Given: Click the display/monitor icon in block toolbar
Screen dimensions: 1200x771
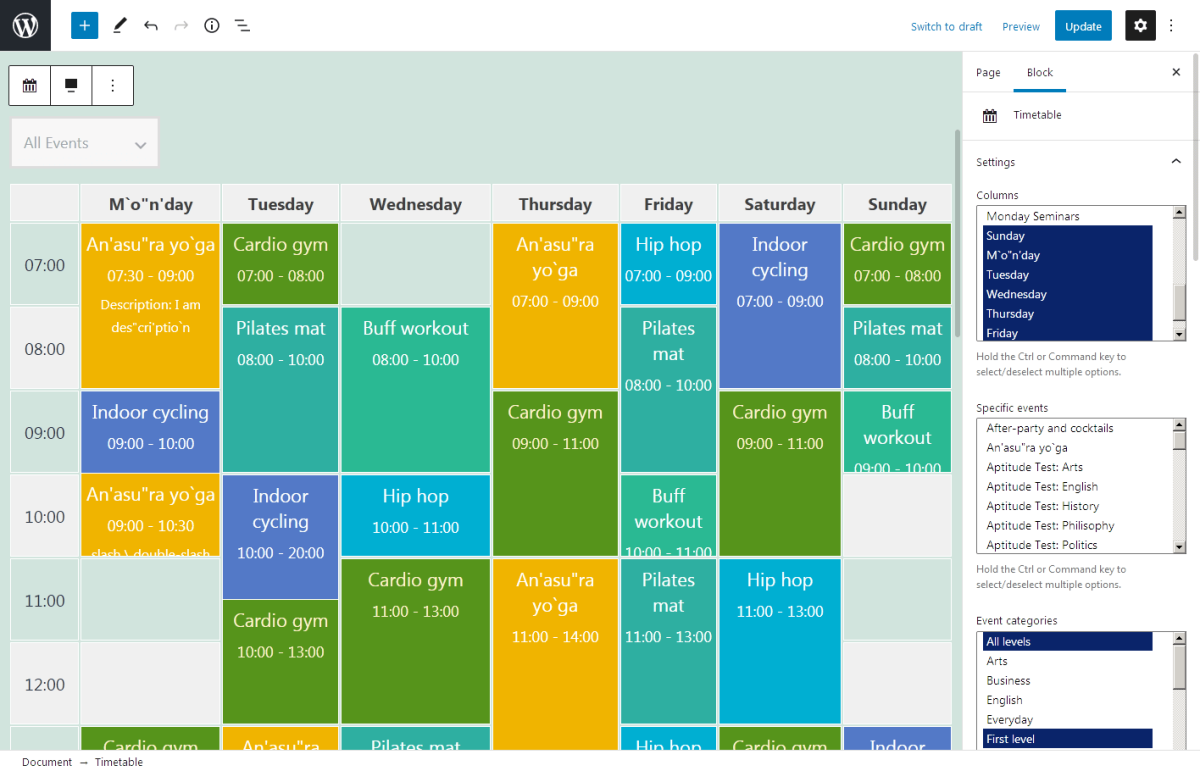Looking at the screenshot, I should [x=70, y=86].
